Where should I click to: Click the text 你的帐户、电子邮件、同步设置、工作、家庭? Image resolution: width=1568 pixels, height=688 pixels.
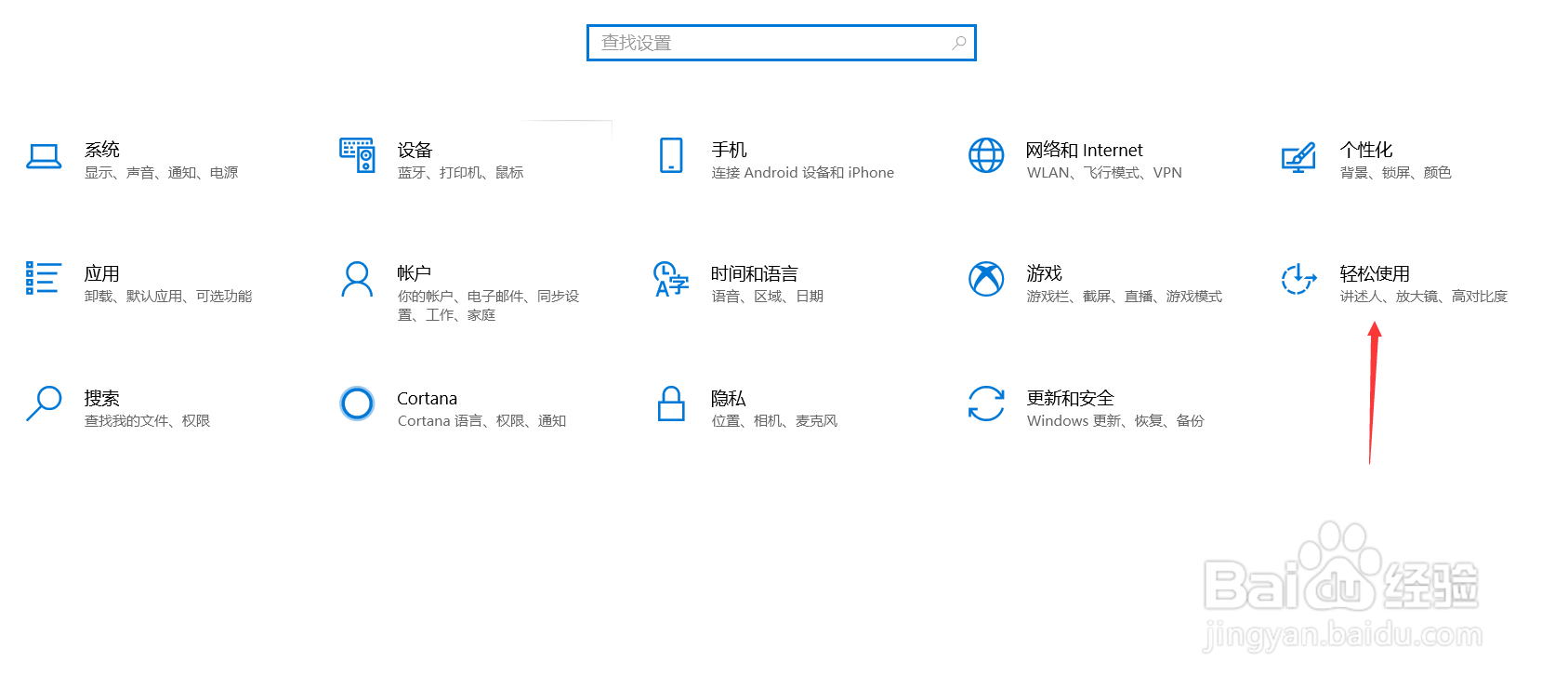(489, 306)
